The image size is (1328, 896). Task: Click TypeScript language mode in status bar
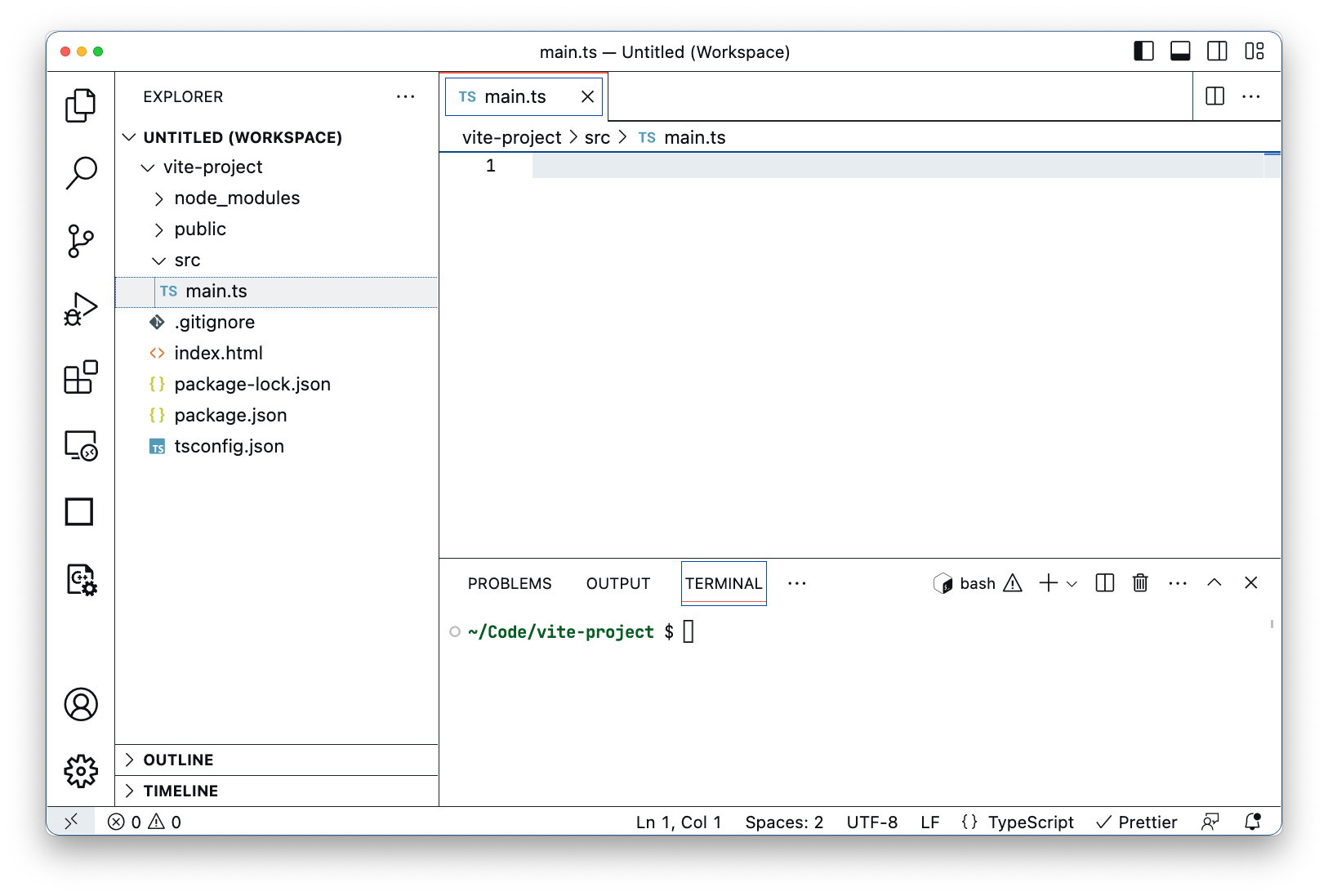coord(1030,822)
